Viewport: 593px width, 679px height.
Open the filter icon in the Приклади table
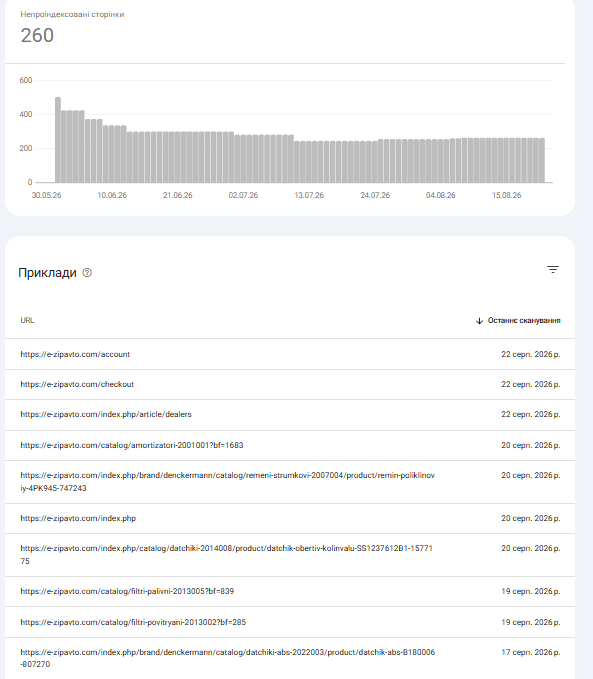[x=553, y=270]
